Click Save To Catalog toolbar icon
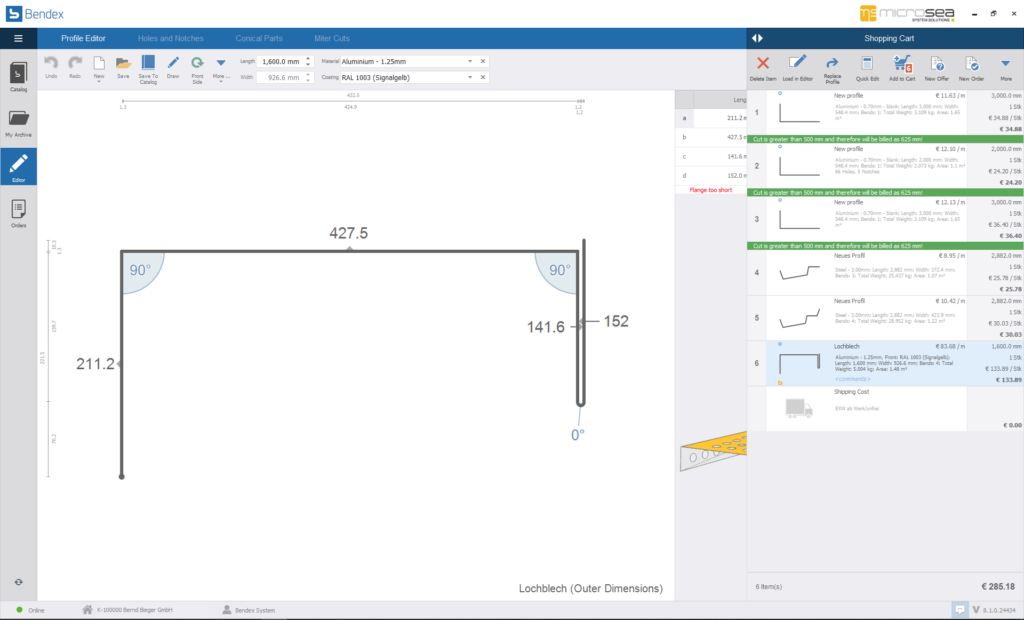 (148, 67)
